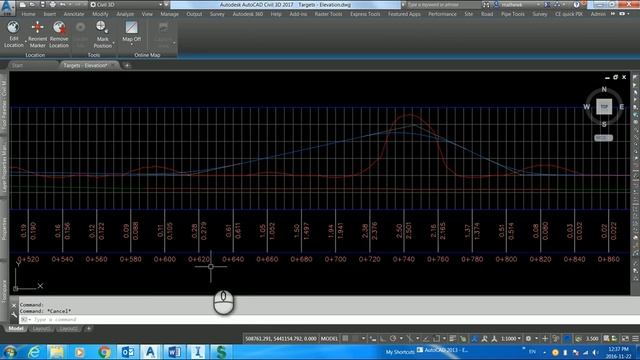Click the Windows Start button
This screenshot has width=640, height=360.
point(10,352)
